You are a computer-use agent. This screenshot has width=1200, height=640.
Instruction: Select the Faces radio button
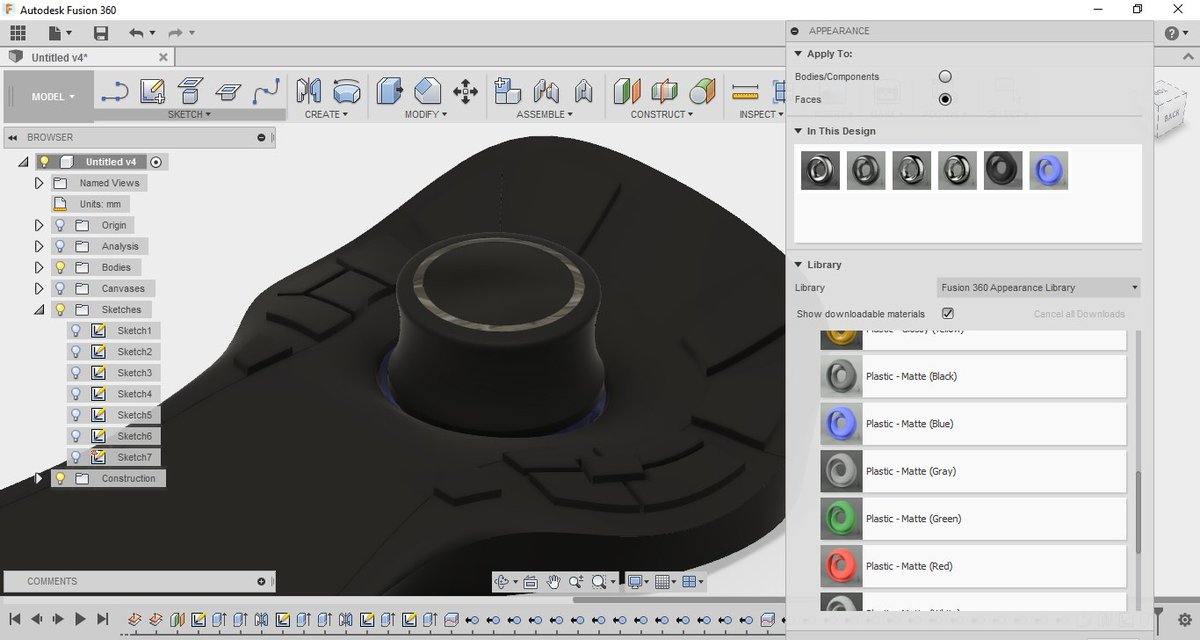tap(945, 99)
